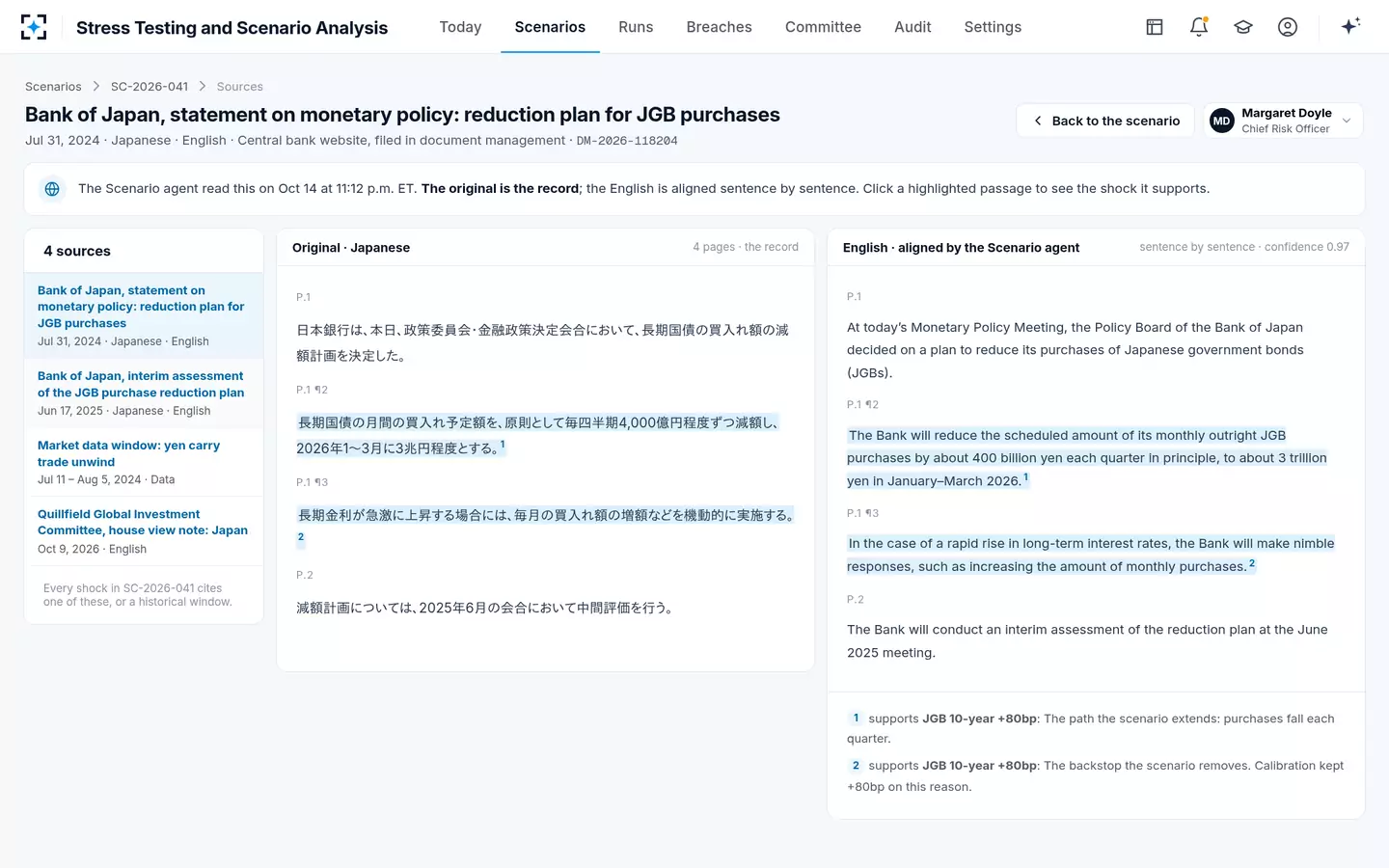
Task: Select the BoJ interim assessment source
Action: [x=144, y=393]
